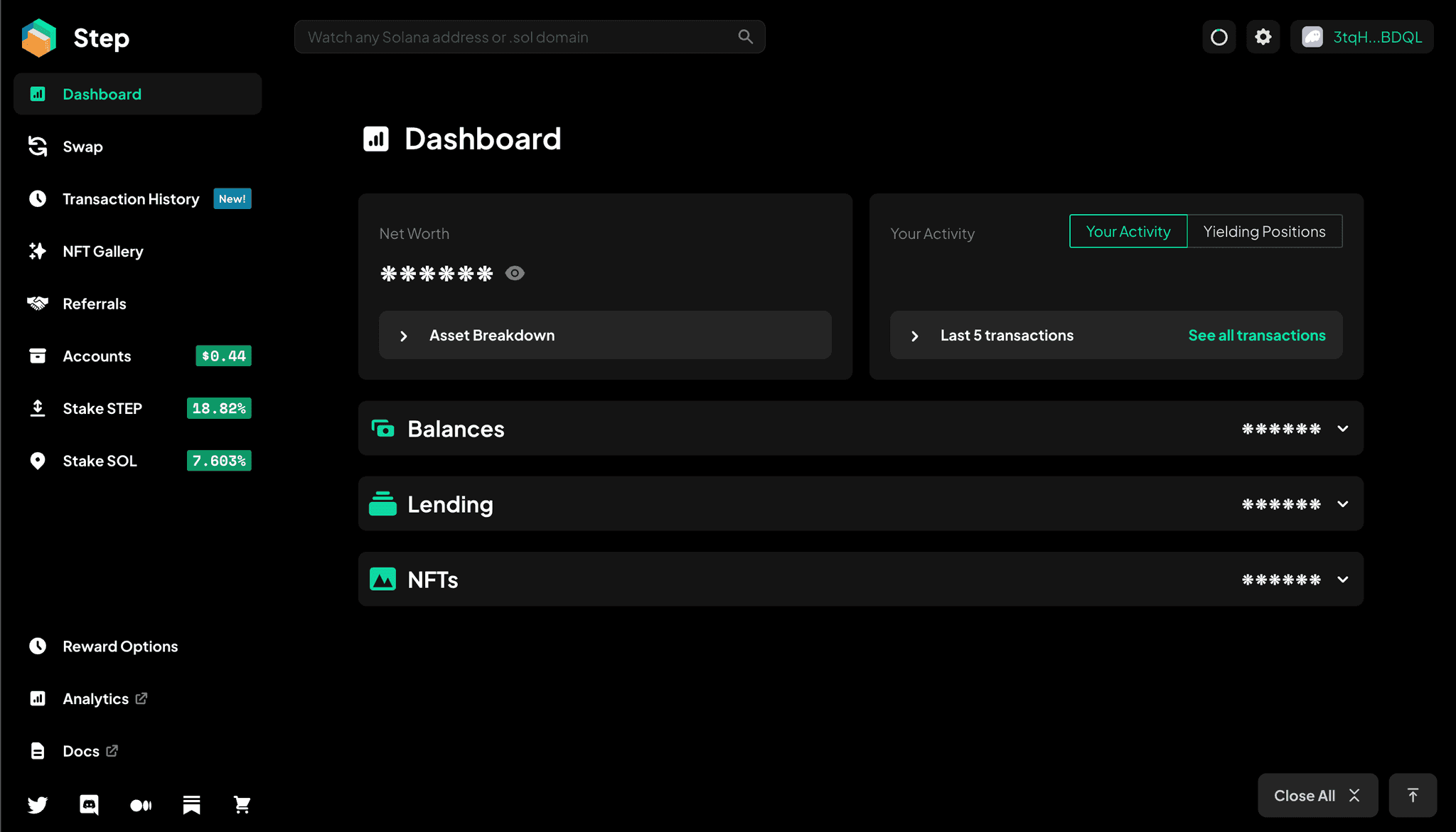The height and width of the screenshot is (832, 1456).
Task: Open the shopping cart merch icon
Action: [242, 804]
